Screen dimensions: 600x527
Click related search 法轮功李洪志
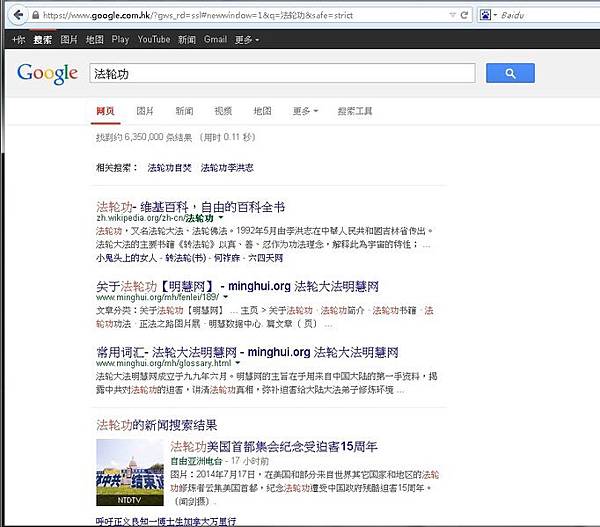click(x=227, y=168)
